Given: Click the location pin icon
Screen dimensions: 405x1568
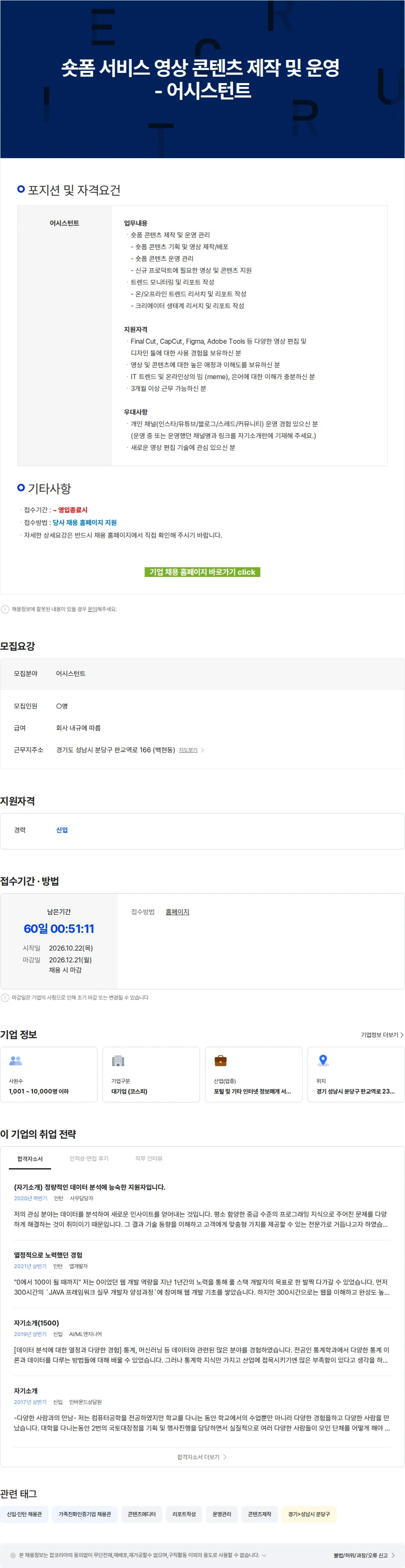Looking at the screenshot, I should click(x=324, y=1060).
